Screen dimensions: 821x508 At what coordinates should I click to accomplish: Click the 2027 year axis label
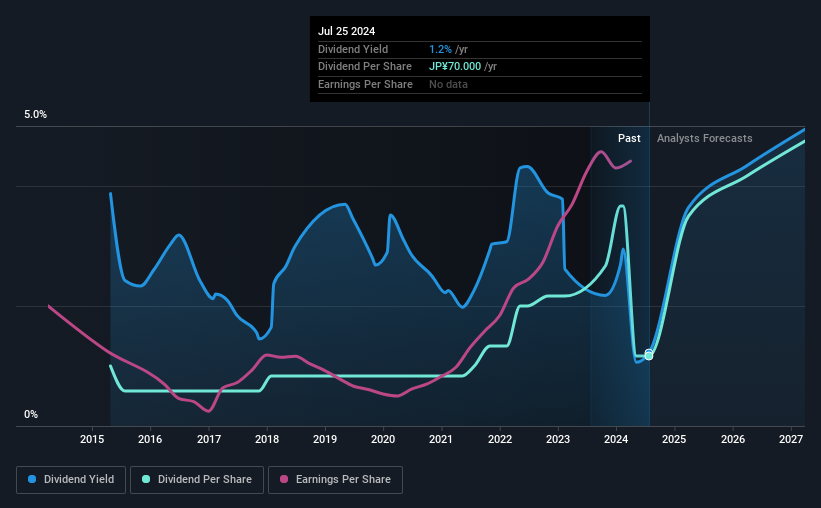tap(791, 439)
